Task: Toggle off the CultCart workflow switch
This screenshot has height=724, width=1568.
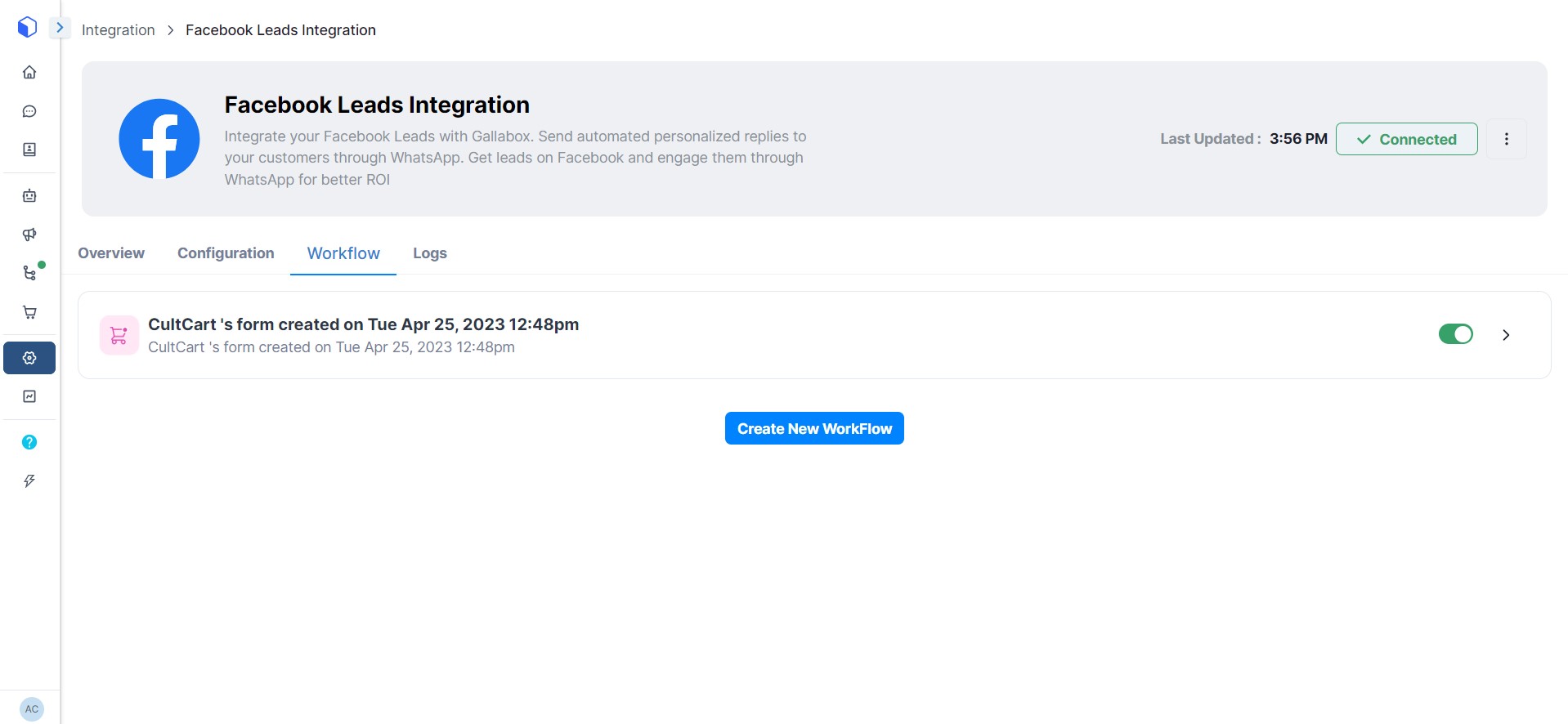Action: [1455, 334]
